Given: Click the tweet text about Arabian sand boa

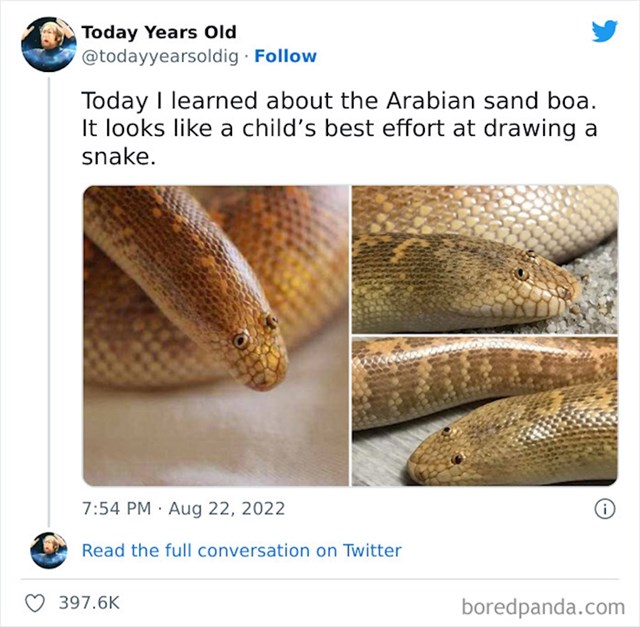Looking at the screenshot, I should [339, 128].
